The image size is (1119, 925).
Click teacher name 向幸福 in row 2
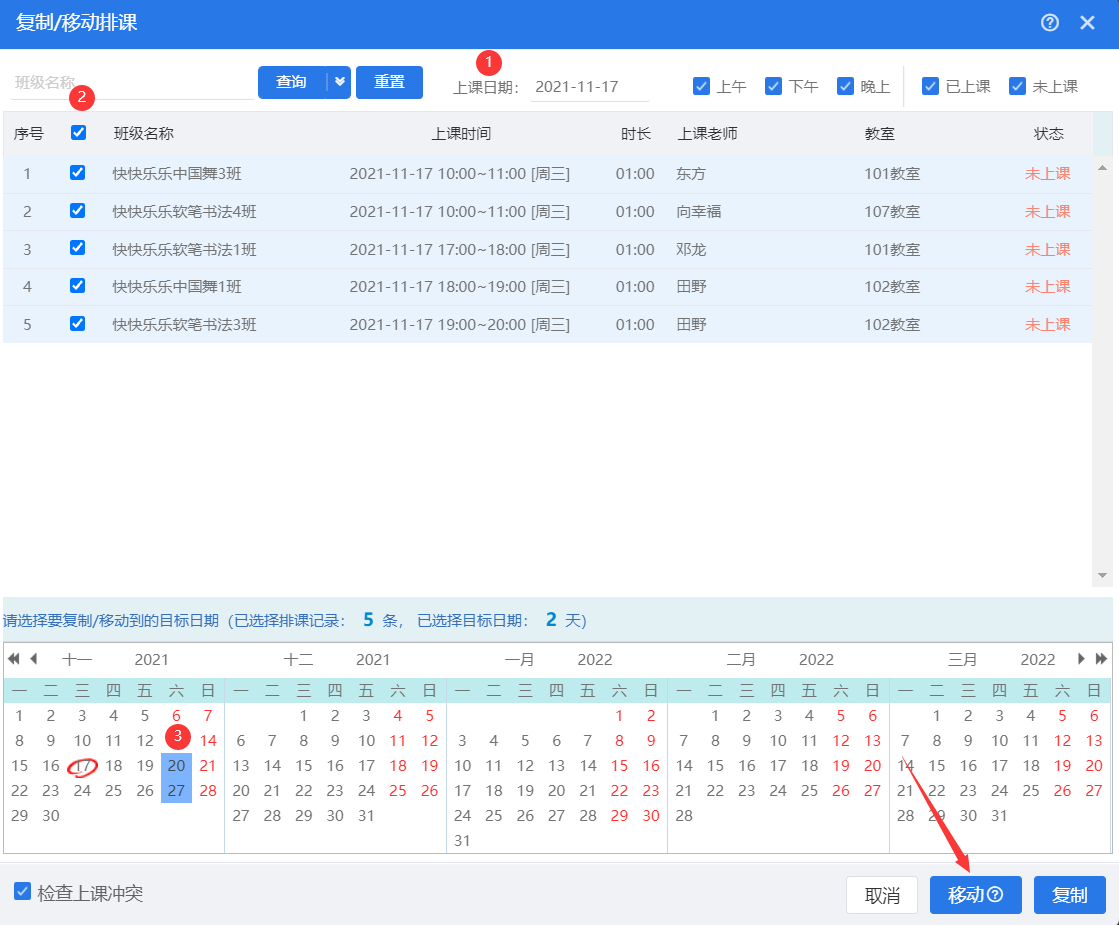(699, 211)
